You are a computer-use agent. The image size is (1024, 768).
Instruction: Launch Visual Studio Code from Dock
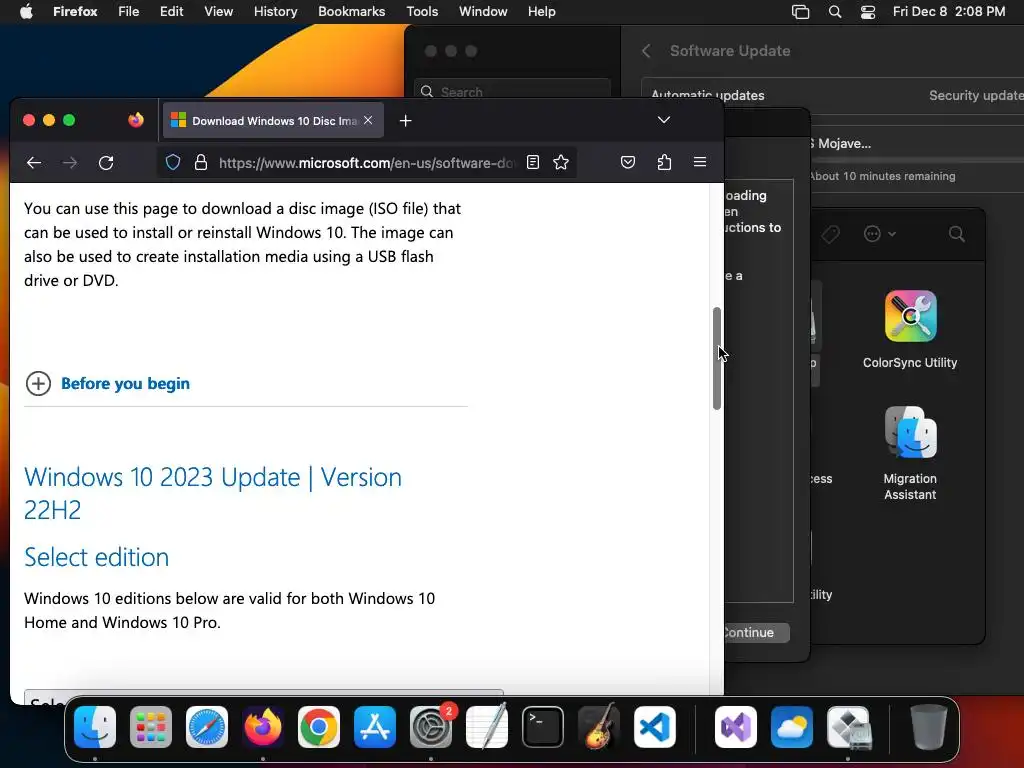pyautogui.click(x=654, y=727)
